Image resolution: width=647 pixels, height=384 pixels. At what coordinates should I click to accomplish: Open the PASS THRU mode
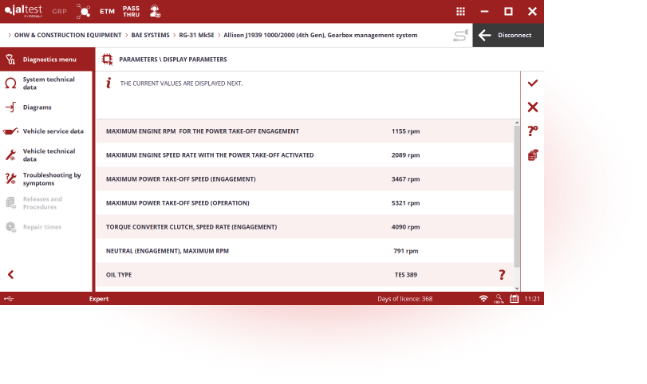[131, 12]
